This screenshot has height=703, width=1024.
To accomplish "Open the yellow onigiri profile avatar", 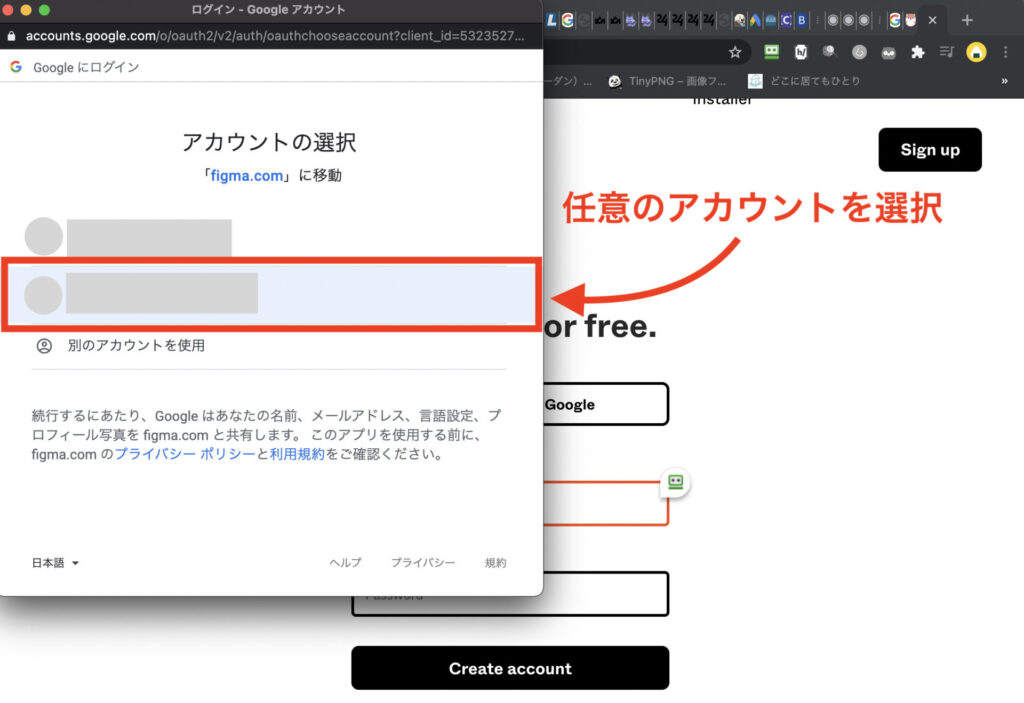I will point(976,52).
